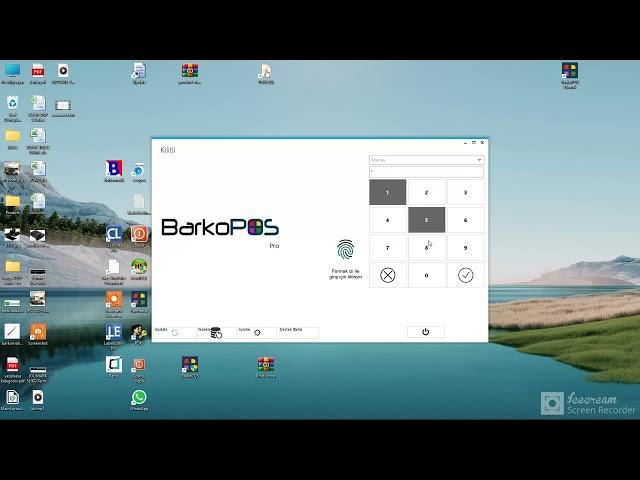Select the PDF file icon in top row
This screenshot has width=640, height=480.
click(38, 73)
